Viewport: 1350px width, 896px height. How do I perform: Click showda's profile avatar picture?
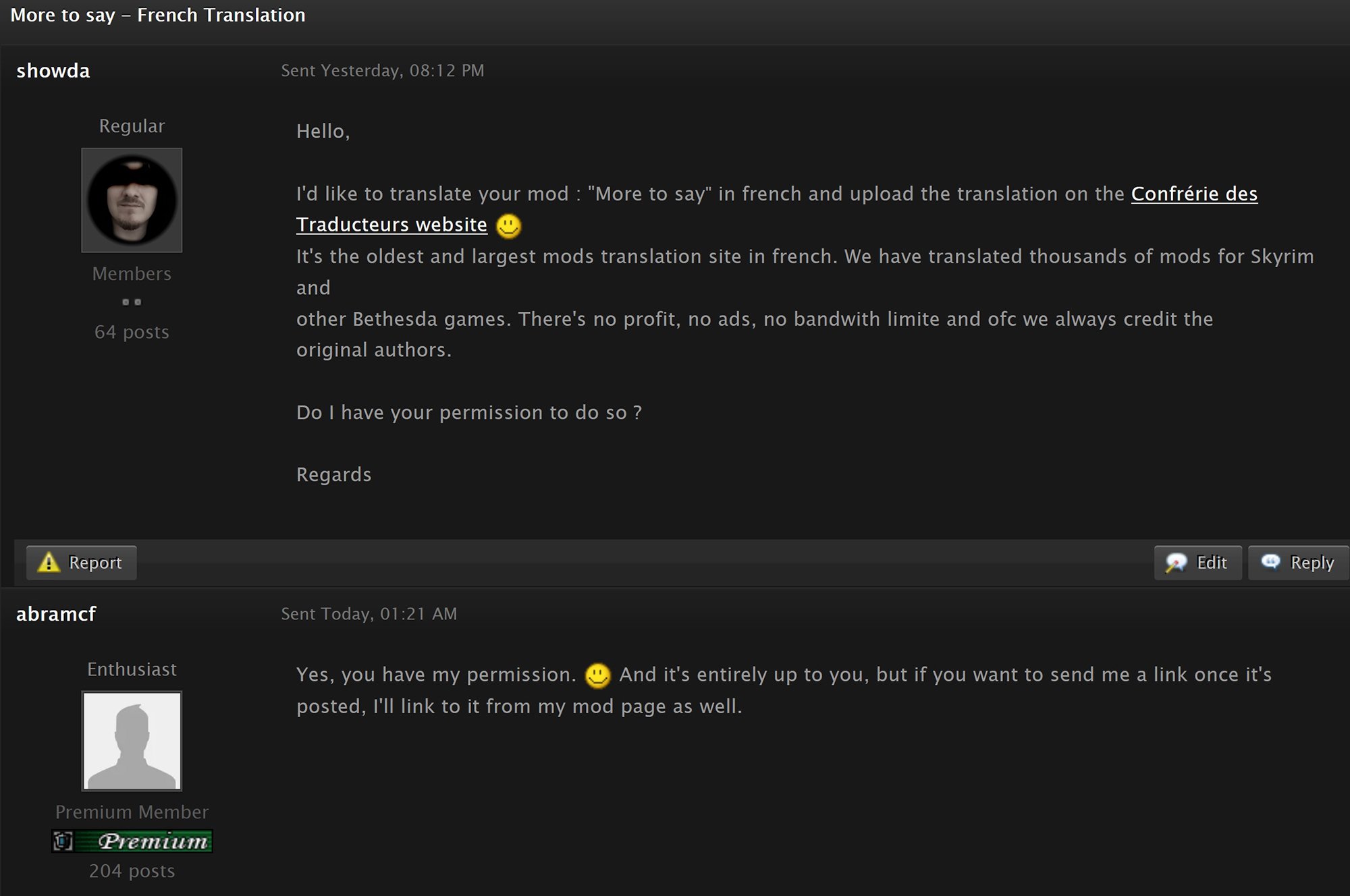132,200
